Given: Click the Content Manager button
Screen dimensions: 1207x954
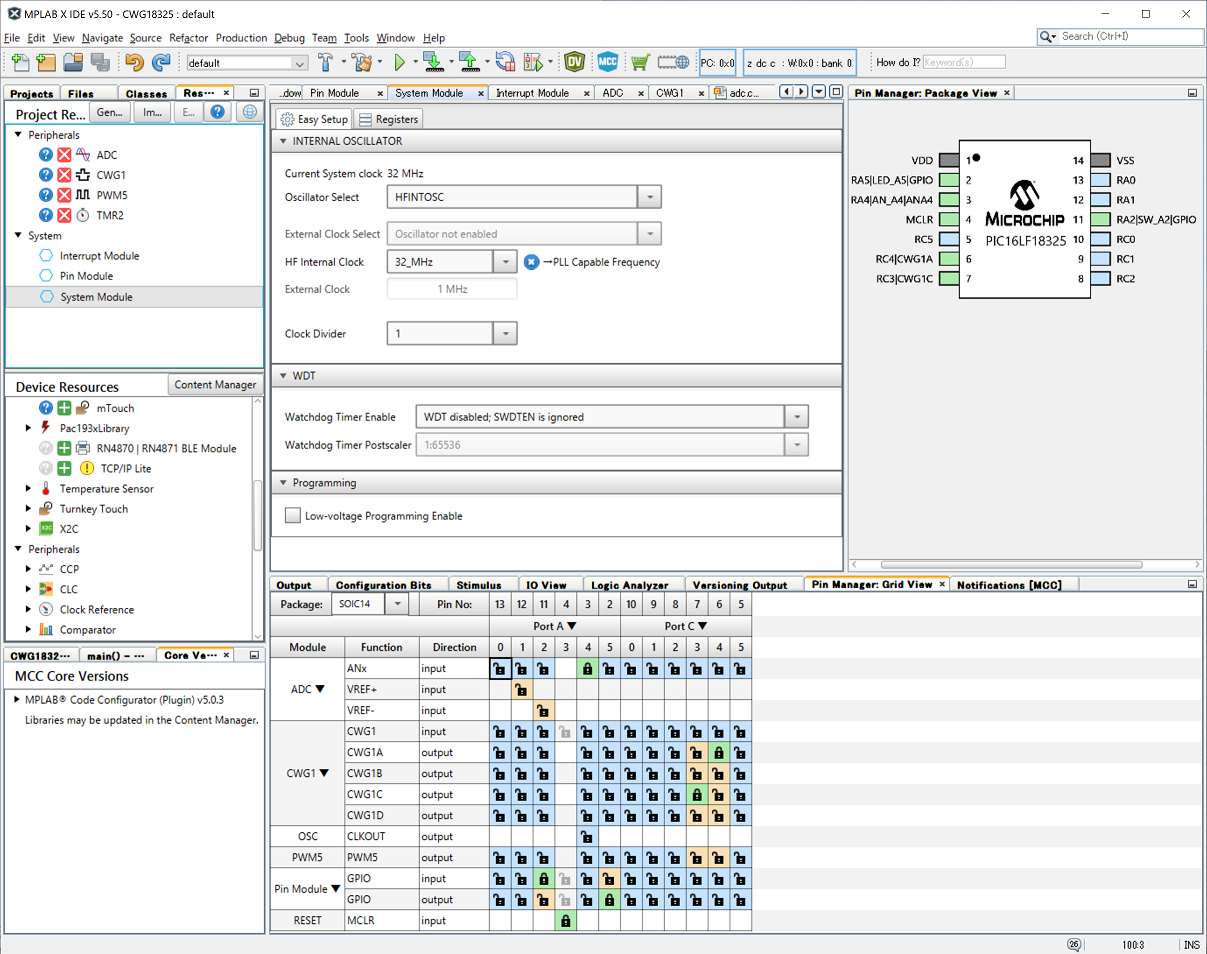Looking at the screenshot, I should (216, 385).
